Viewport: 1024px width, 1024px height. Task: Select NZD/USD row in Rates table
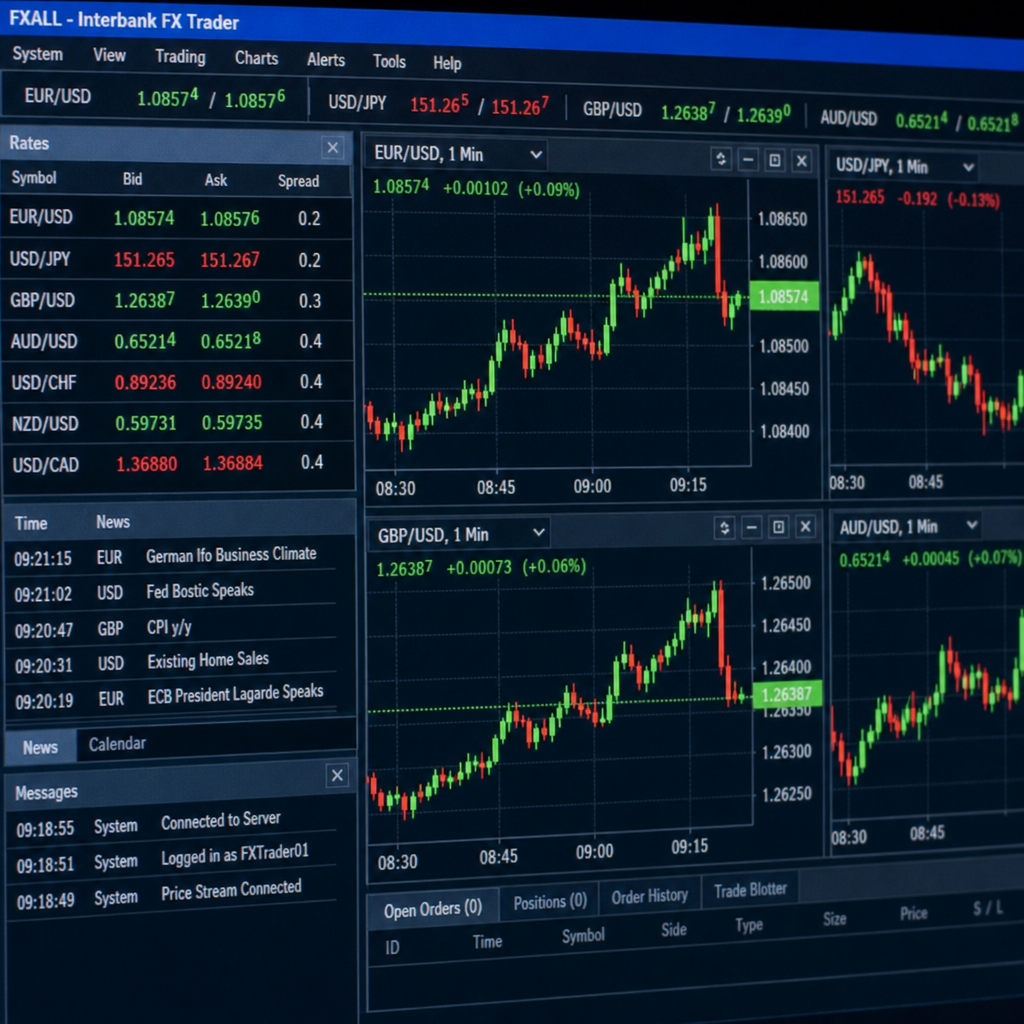pos(178,423)
